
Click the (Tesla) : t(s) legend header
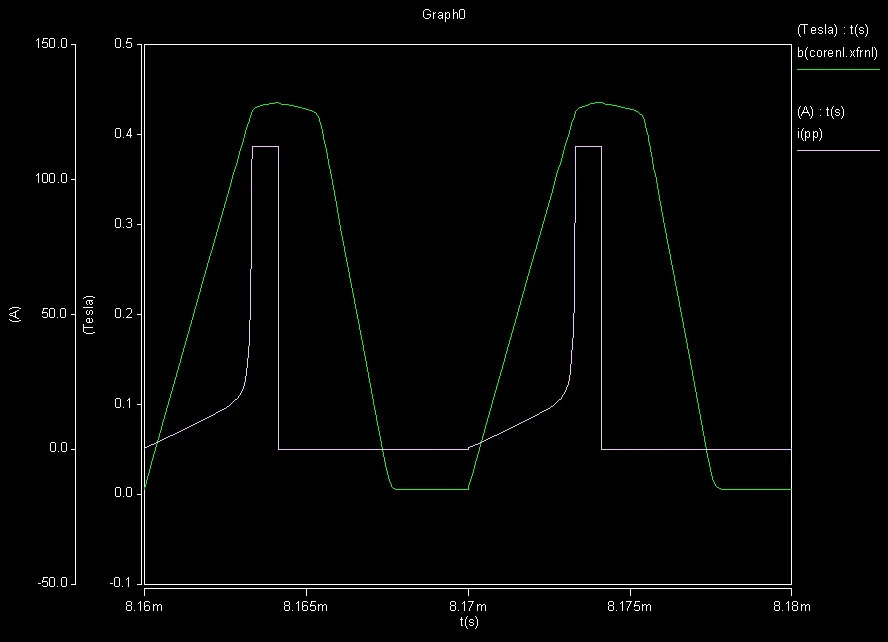pyautogui.click(x=832, y=30)
